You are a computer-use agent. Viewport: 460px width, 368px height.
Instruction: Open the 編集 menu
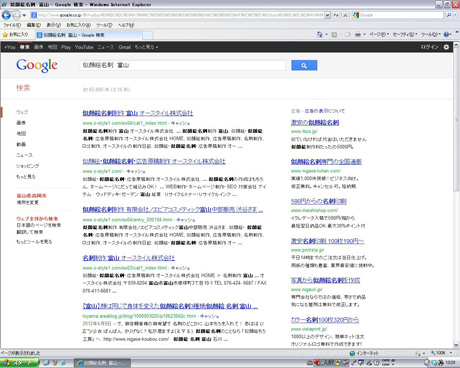34,25
